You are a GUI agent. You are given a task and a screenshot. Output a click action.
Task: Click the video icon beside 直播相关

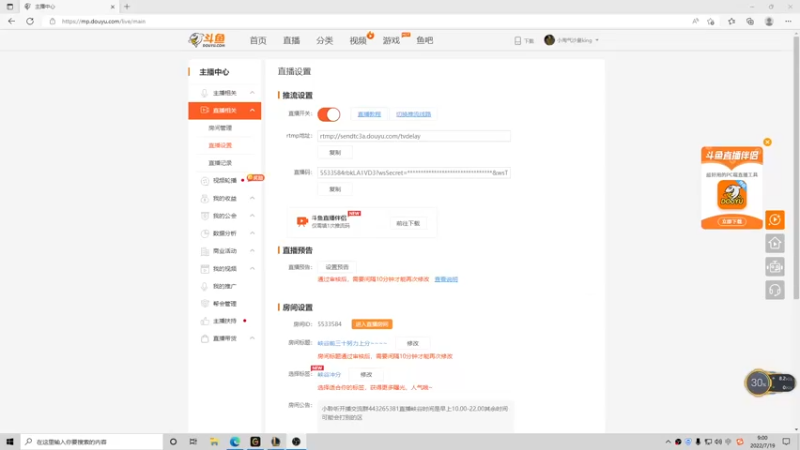[x=205, y=110]
